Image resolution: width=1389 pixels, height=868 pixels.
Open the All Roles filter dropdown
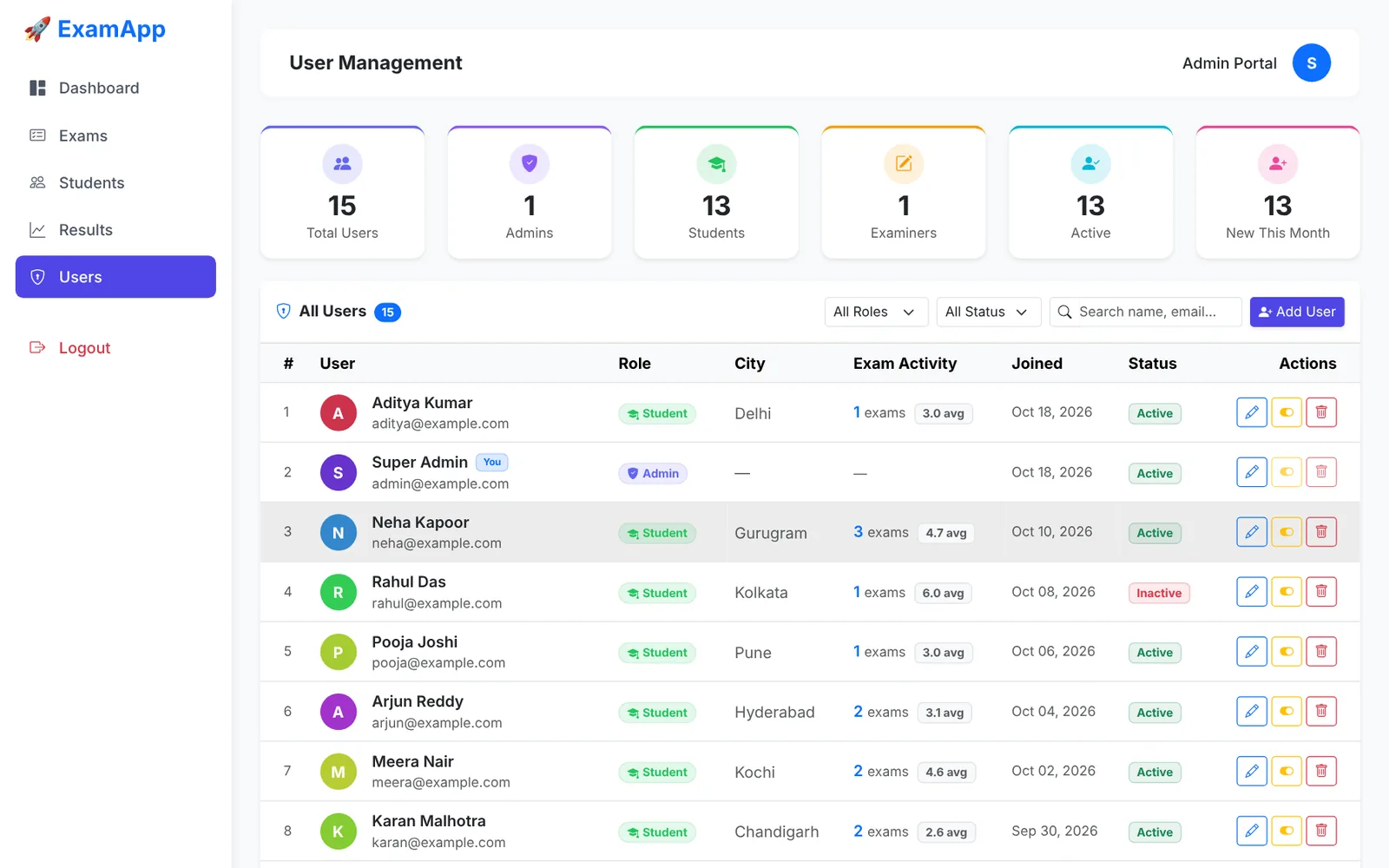tap(876, 312)
